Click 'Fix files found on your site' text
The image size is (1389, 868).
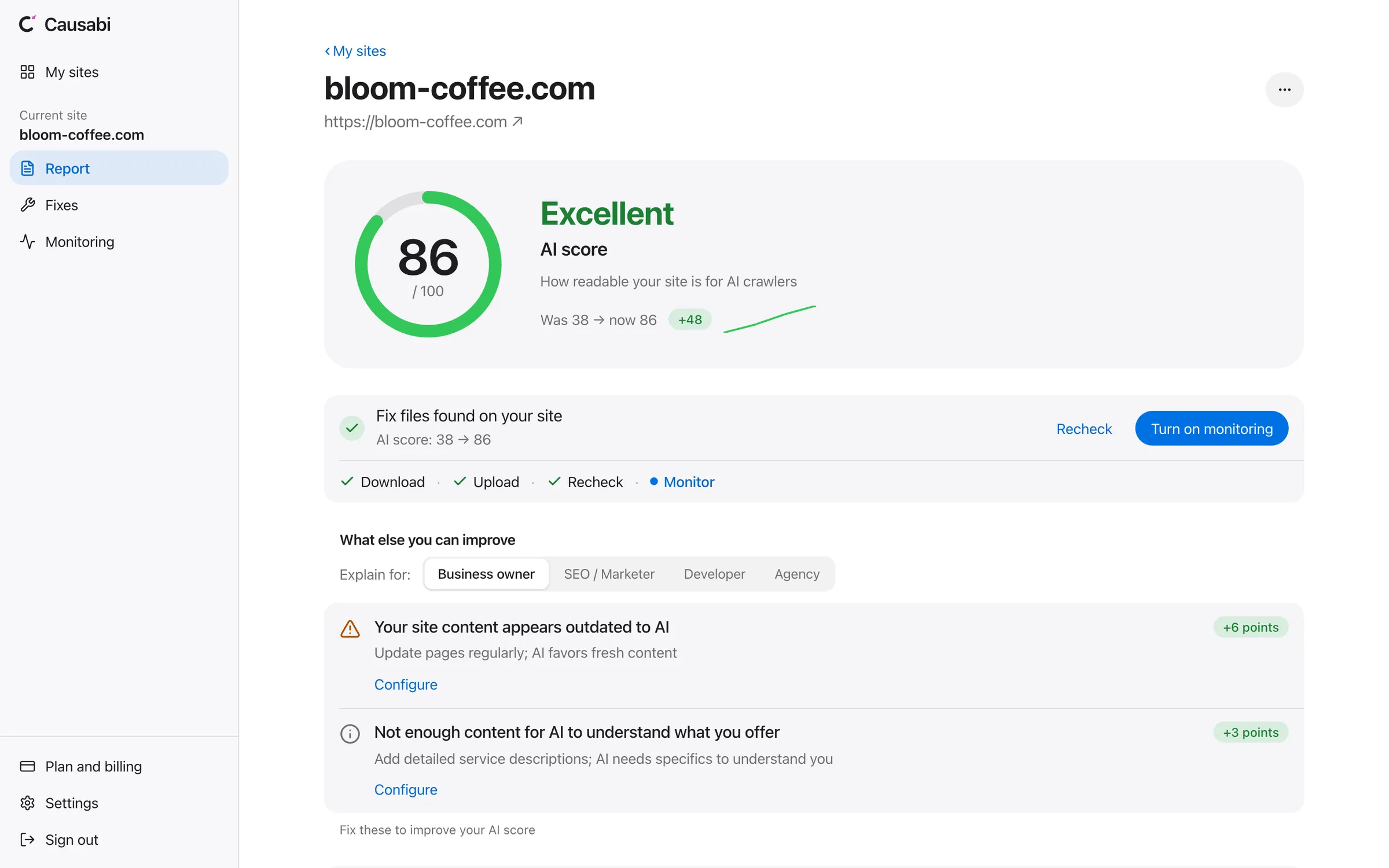pos(469,415)
